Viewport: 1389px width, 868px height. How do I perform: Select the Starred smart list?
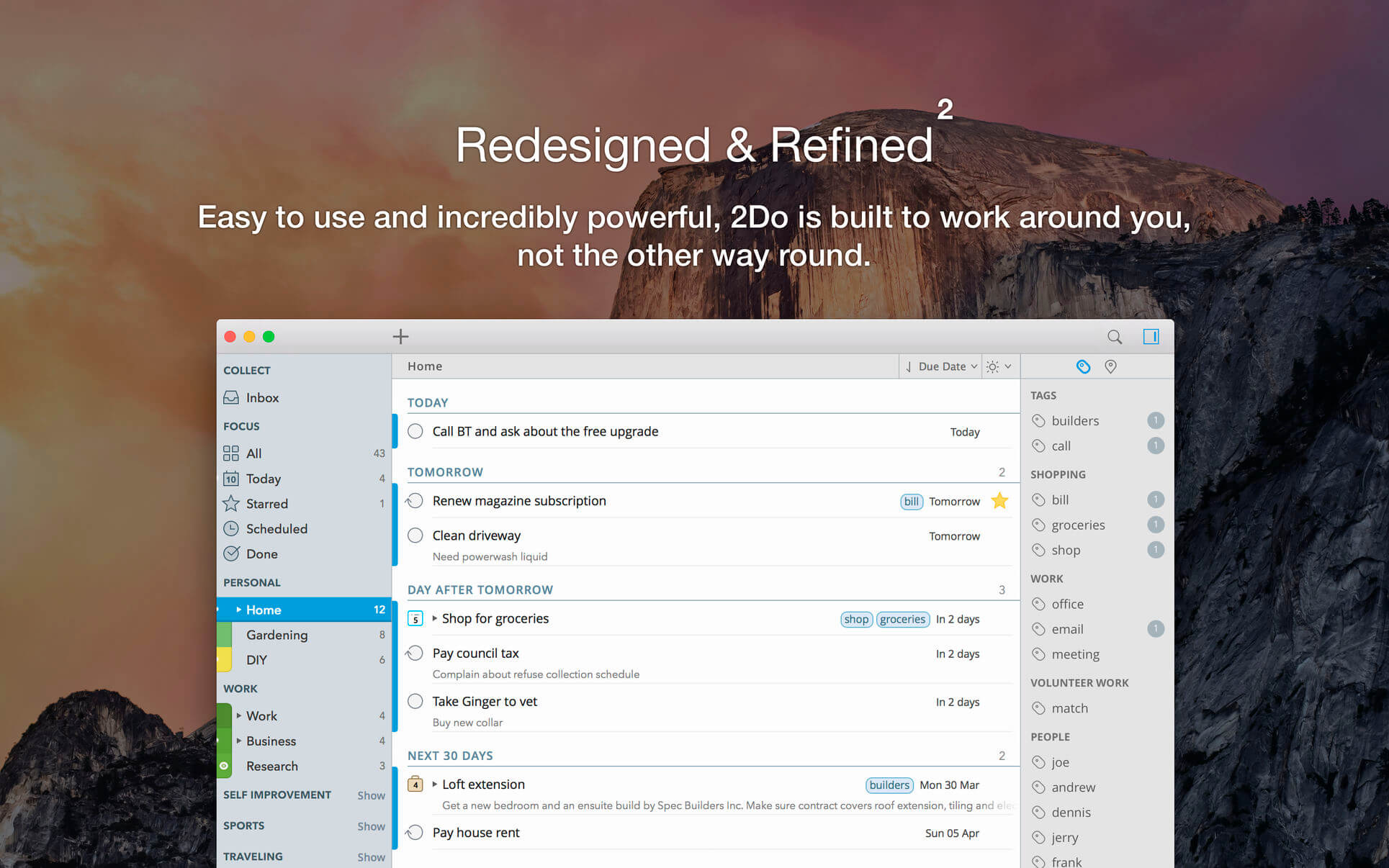pos(266,503)
